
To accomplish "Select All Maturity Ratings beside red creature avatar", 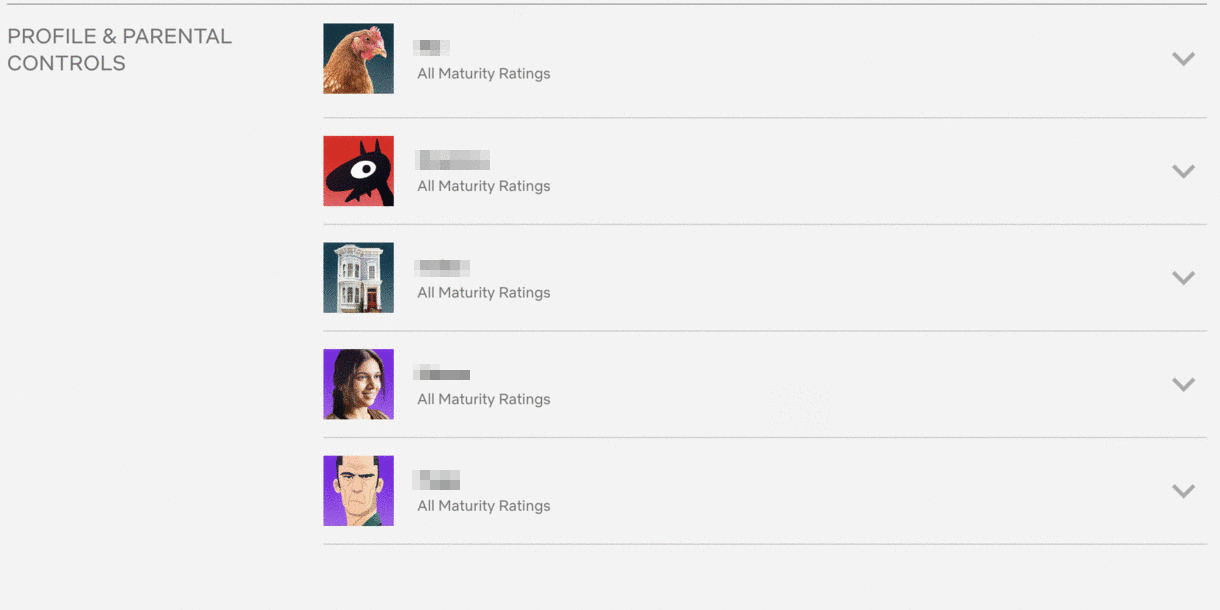I will point(484,186).
